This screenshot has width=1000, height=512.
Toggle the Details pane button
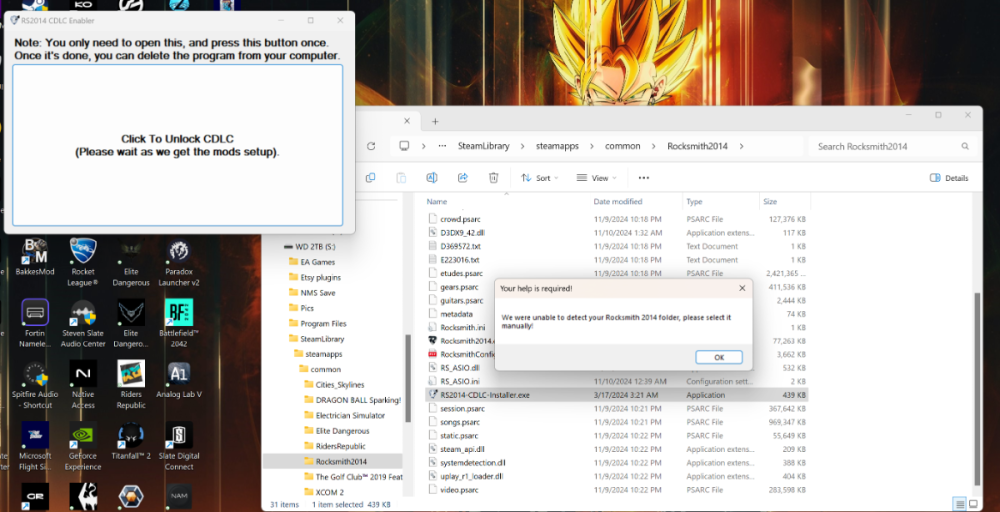pos(949,178)
